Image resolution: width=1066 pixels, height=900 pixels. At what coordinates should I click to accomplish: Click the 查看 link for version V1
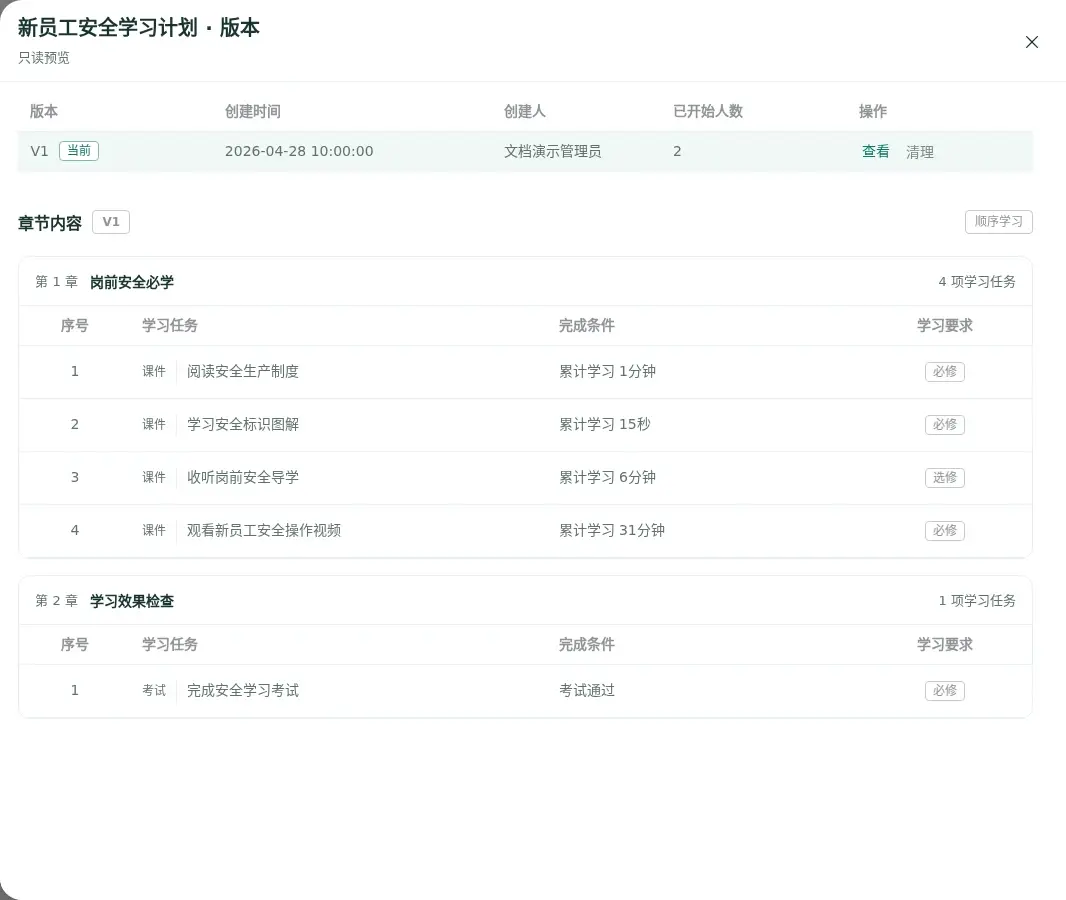point(875,152)
